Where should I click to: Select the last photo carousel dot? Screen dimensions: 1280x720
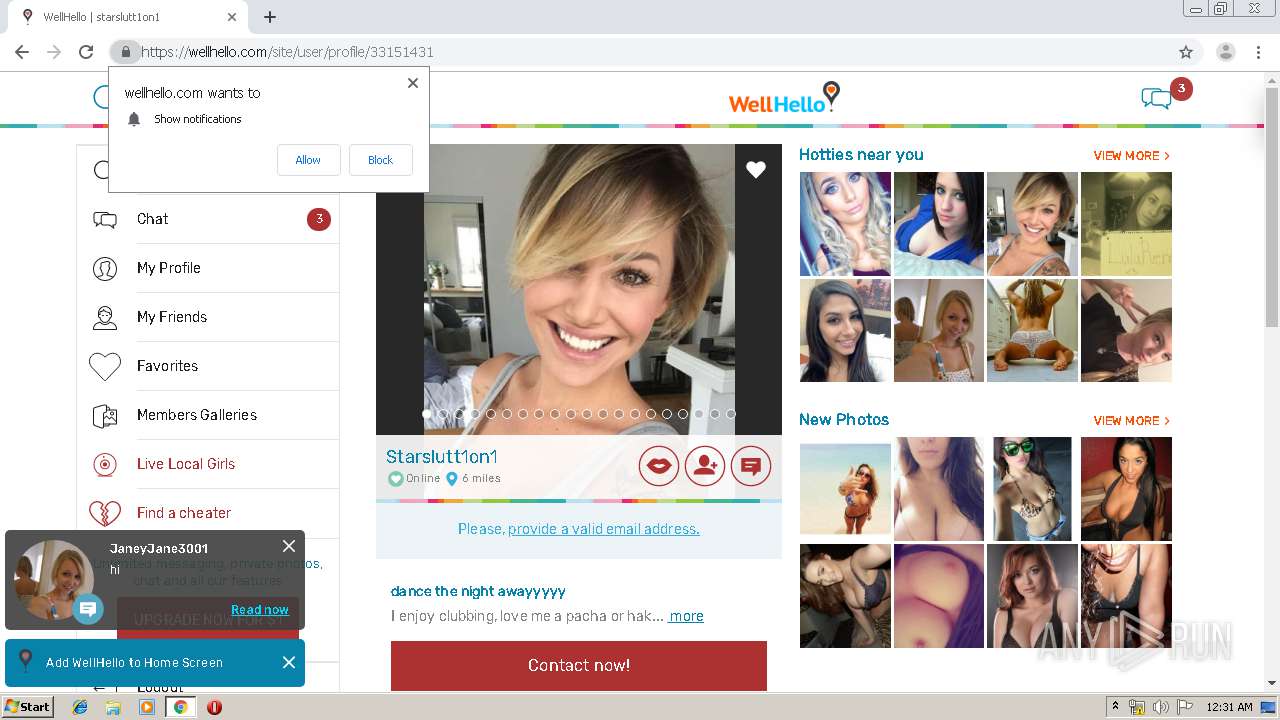(x=731, y=414)
